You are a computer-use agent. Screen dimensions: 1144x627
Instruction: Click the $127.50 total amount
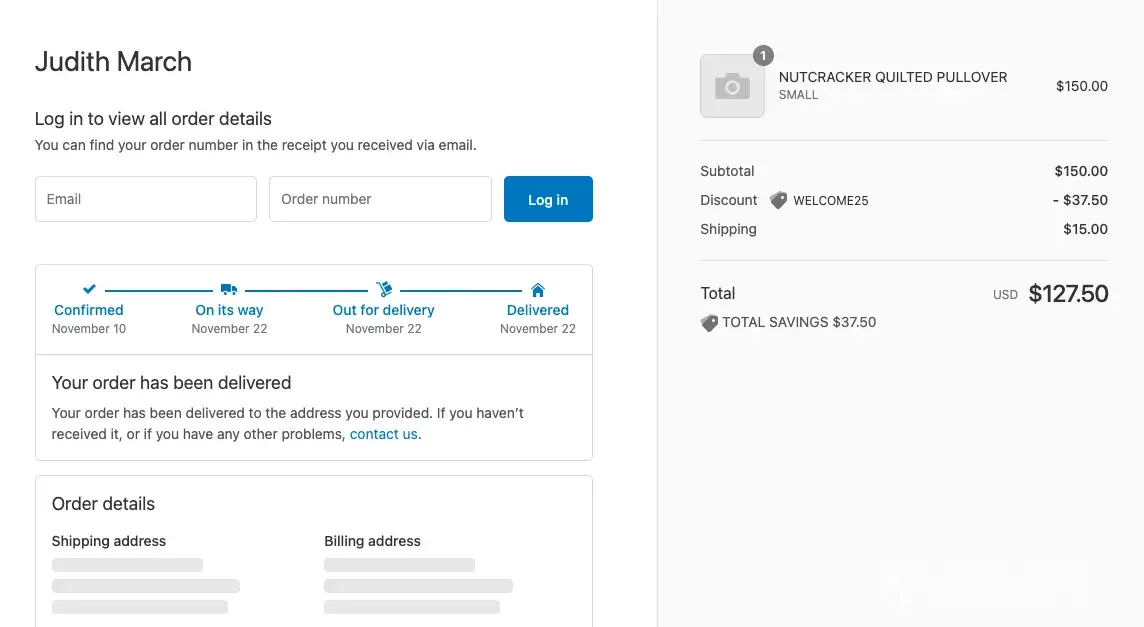click(1068, 293)
